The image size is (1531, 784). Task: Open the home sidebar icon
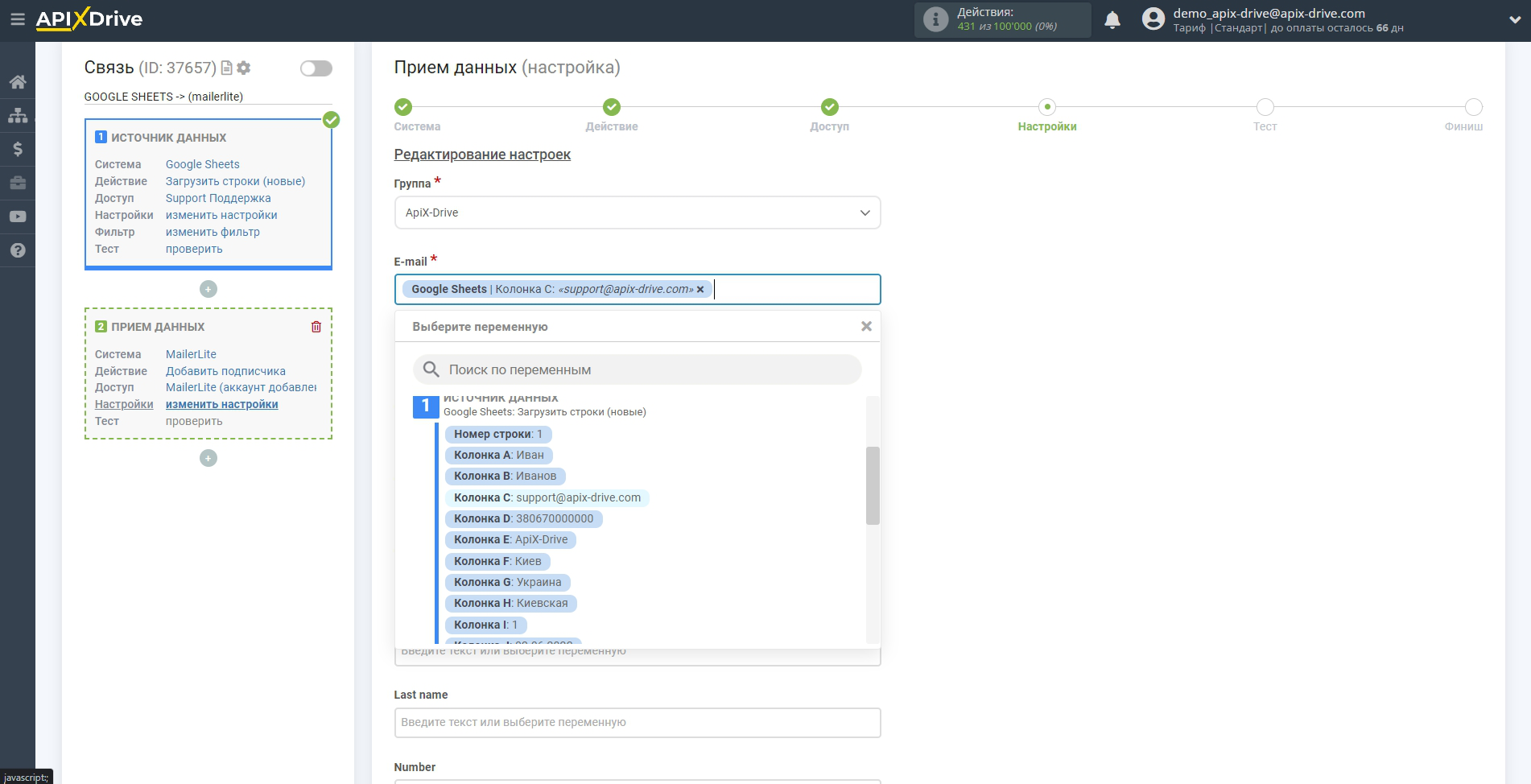click(18, 82)
